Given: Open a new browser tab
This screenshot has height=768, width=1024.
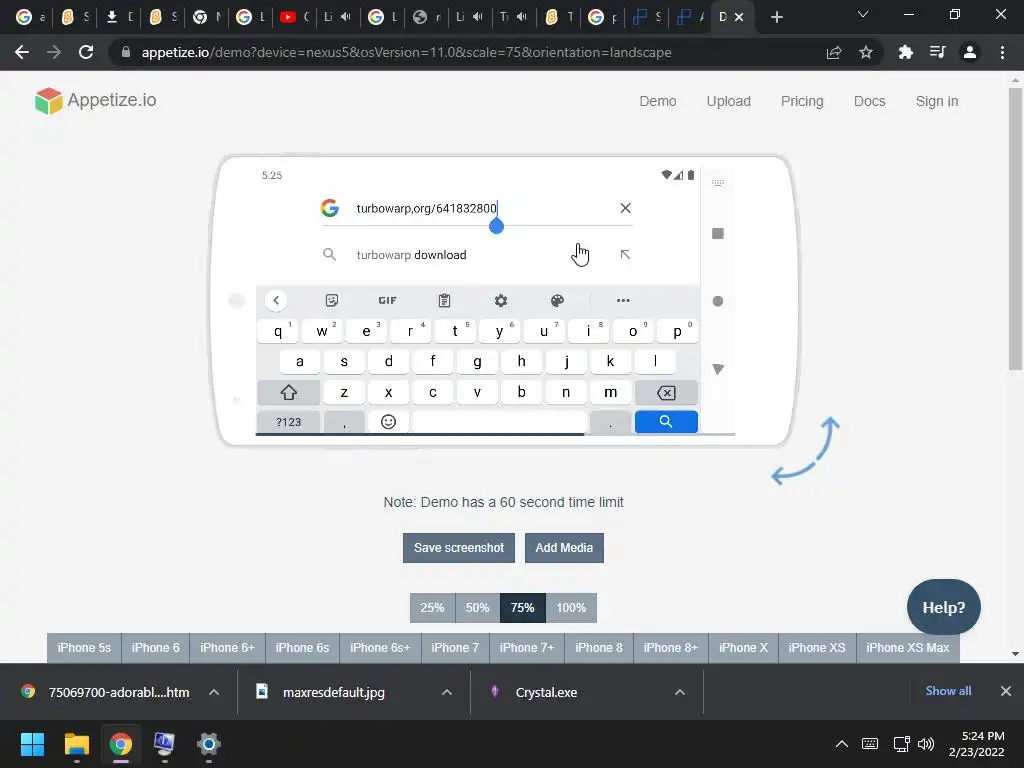Looking at the screenshot, I should 776,17.
